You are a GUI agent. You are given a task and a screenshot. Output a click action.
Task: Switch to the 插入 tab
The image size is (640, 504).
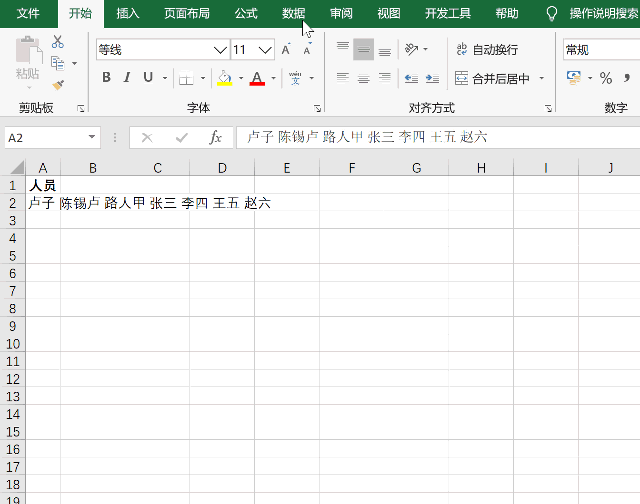pos(128,13)
